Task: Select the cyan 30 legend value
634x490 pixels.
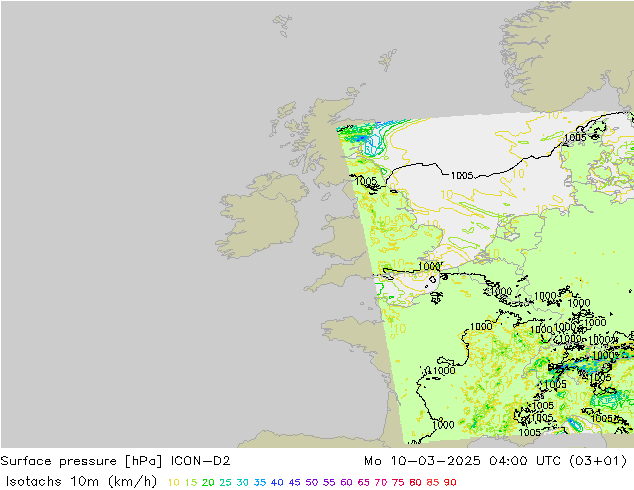Action: coord(243,482)
